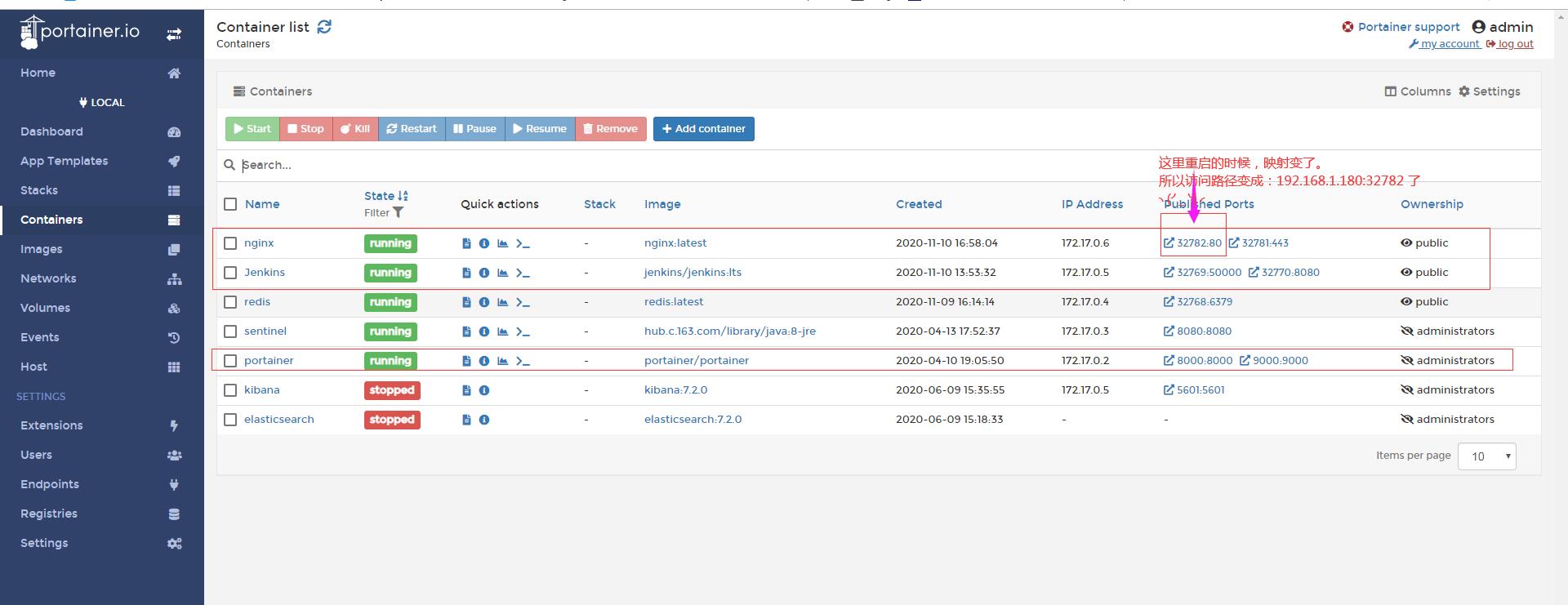Open console icon for nginx container
The height and width of the screenshot is (605, 1568).
[x=523, y=243]
